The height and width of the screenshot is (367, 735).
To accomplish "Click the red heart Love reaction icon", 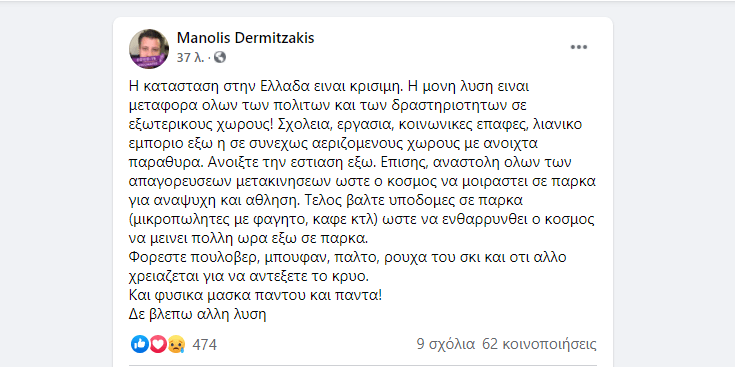I will coord(158,345).
